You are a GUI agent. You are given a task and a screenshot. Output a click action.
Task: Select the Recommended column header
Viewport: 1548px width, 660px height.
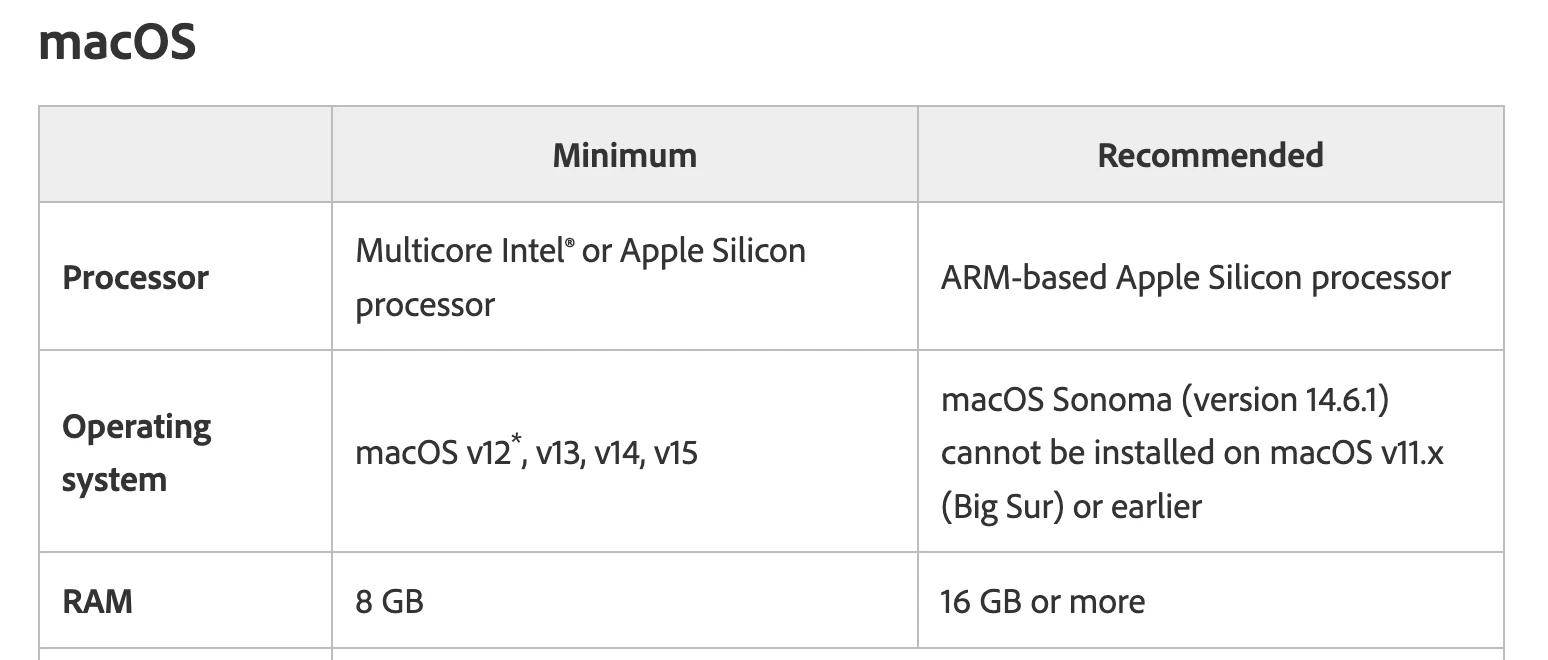click(1210, 155)
